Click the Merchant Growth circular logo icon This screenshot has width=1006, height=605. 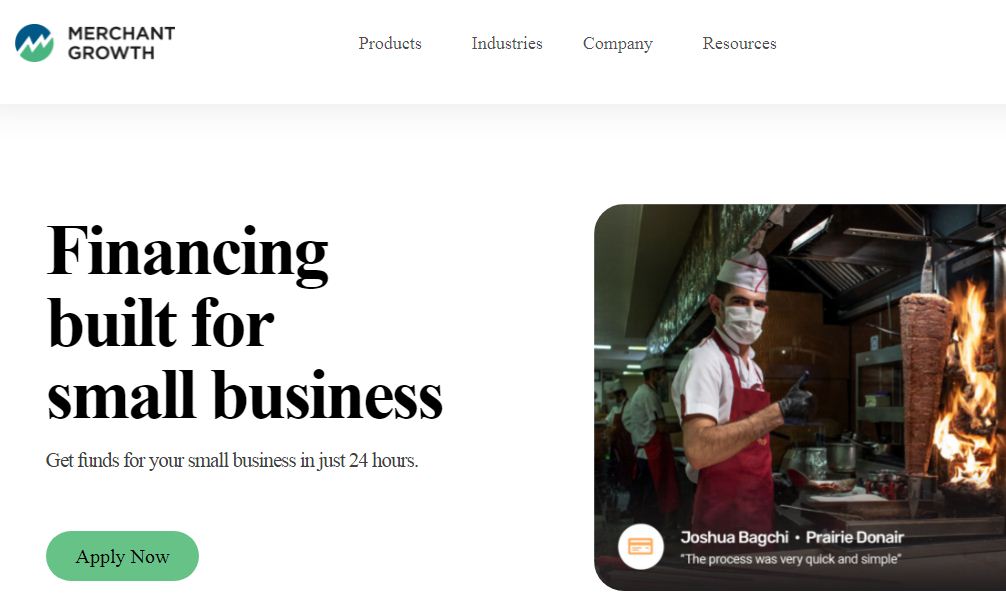coord(34,43)
